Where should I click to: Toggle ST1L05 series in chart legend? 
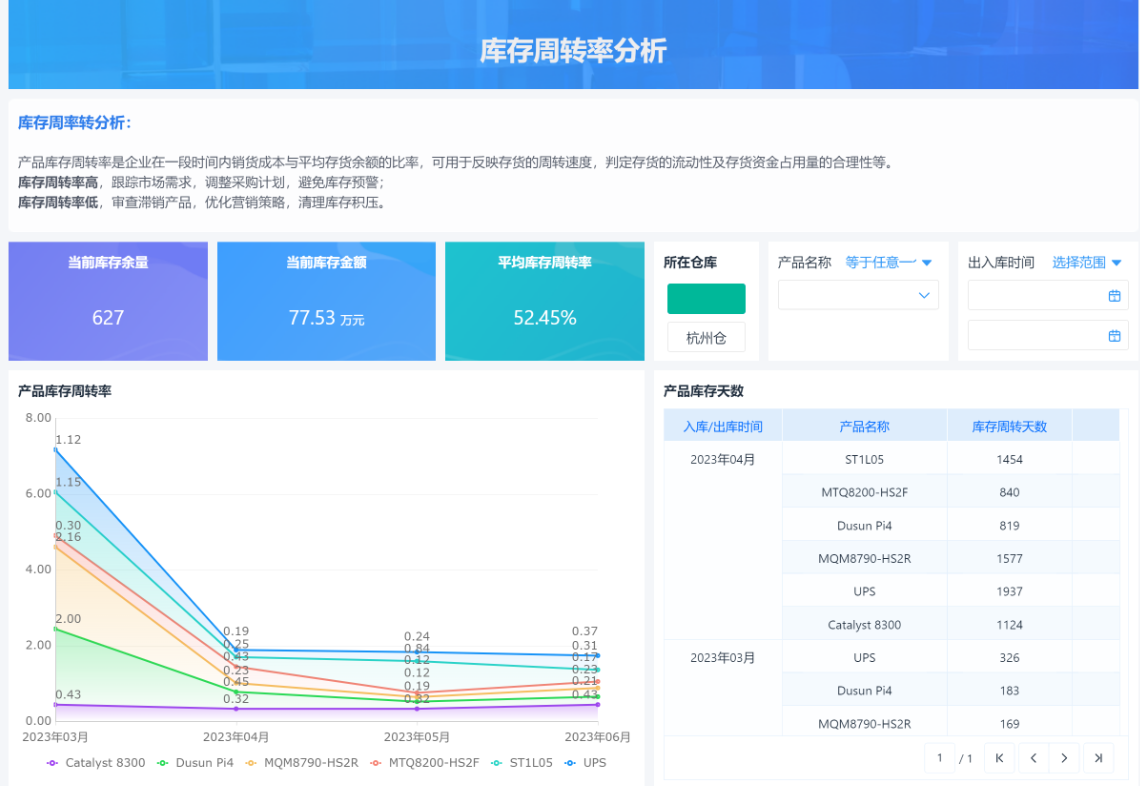pyautogui.click(x=522, y=763)
